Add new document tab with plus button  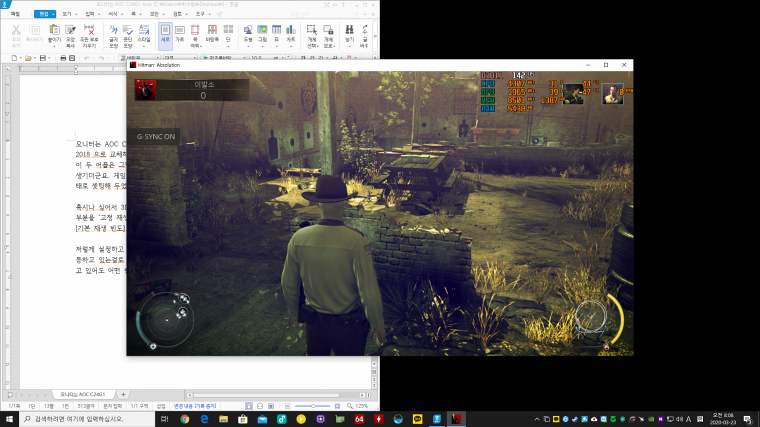click(x=123, y=395)
